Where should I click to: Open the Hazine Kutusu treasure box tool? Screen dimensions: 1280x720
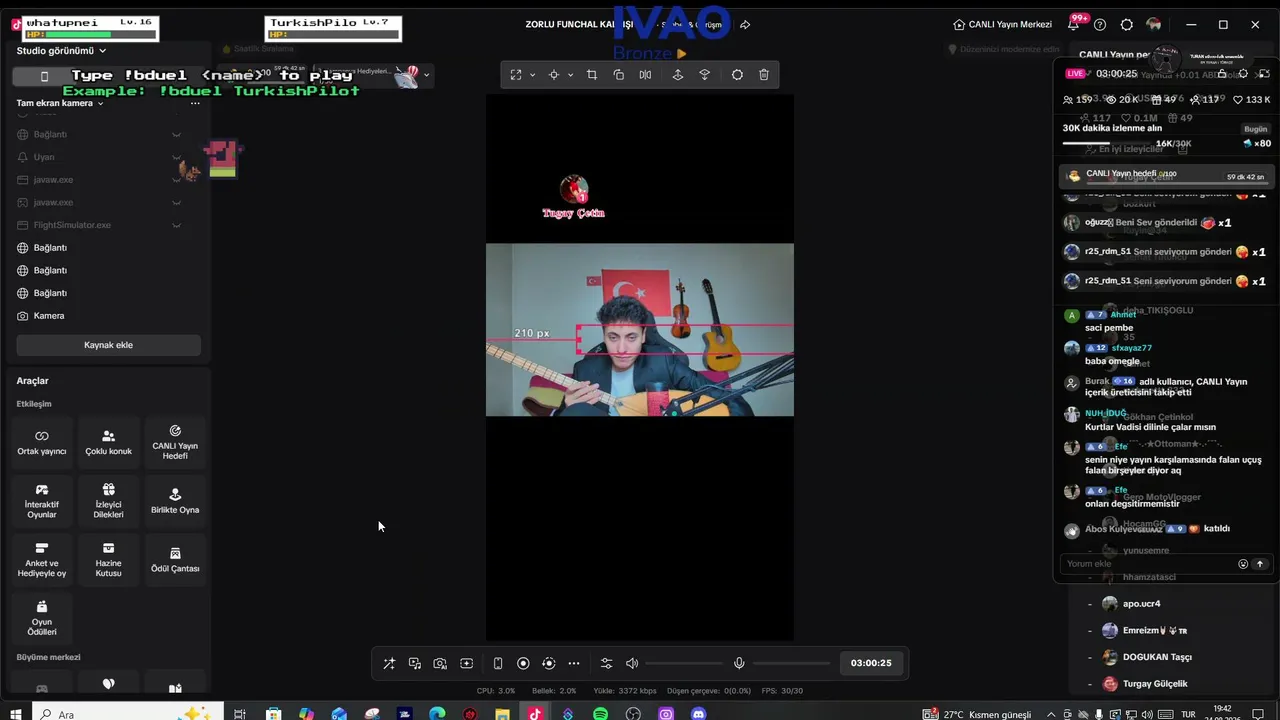[x=109, y=560]
